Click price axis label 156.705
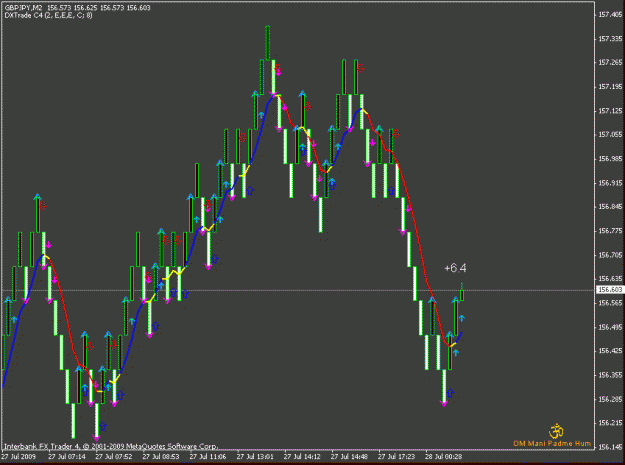This screenshot has height=465, width=625. point(610,255)
